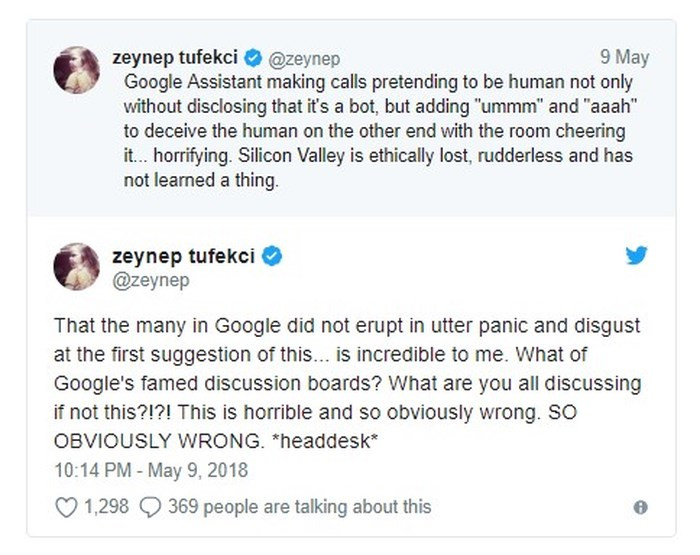700x555 pixels.
Task: Click the heart like icon
Action: (x=66, y=507)
